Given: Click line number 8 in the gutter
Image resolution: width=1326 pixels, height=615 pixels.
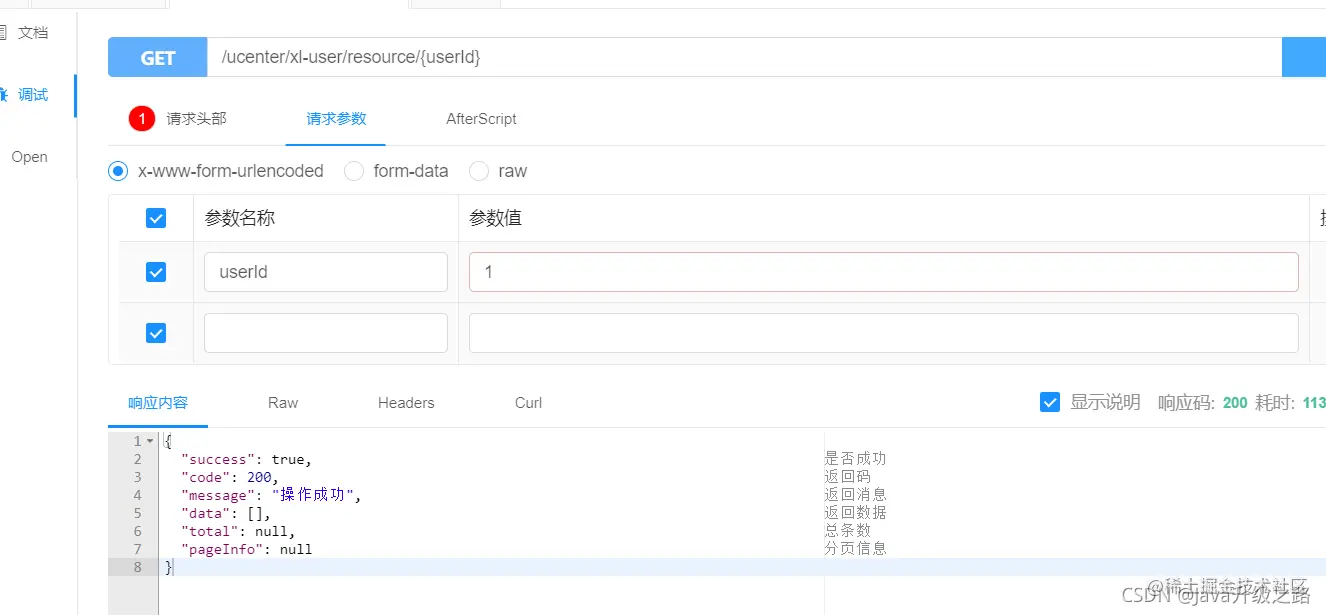Looking at the screenshot, I should [138, 567].
